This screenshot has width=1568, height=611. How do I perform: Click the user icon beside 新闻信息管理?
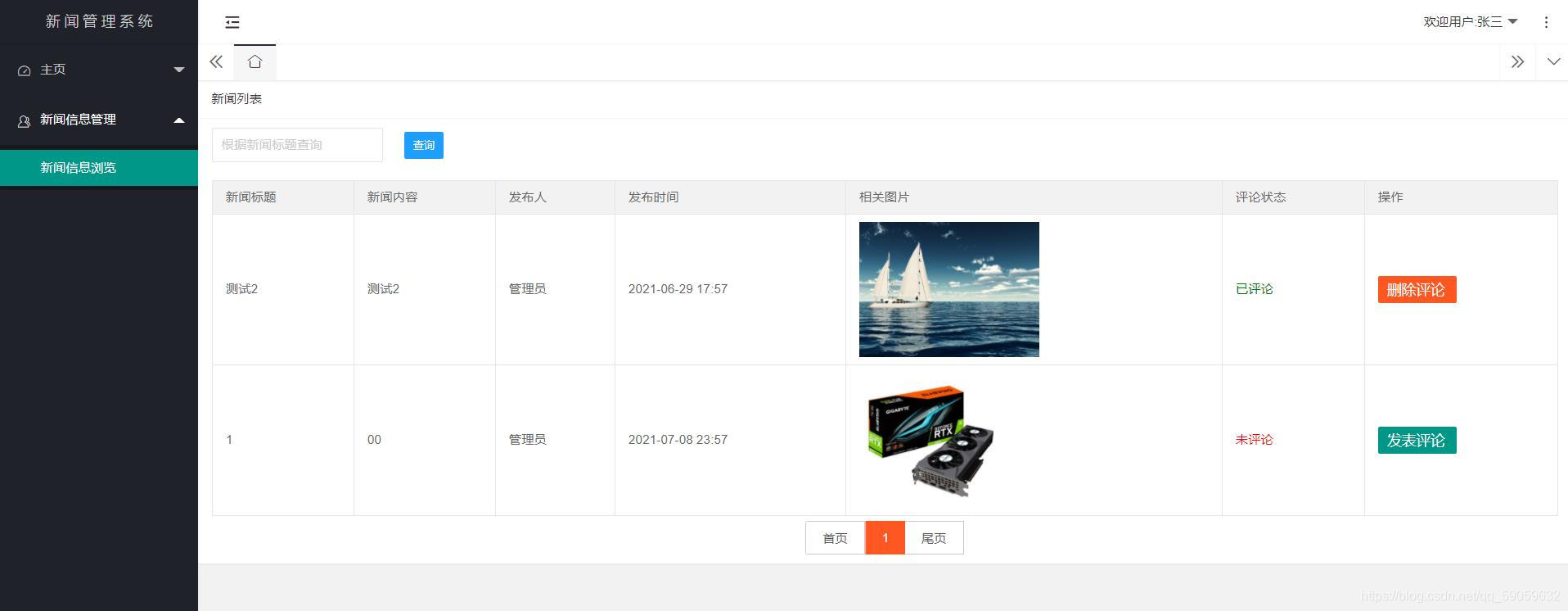25,120
